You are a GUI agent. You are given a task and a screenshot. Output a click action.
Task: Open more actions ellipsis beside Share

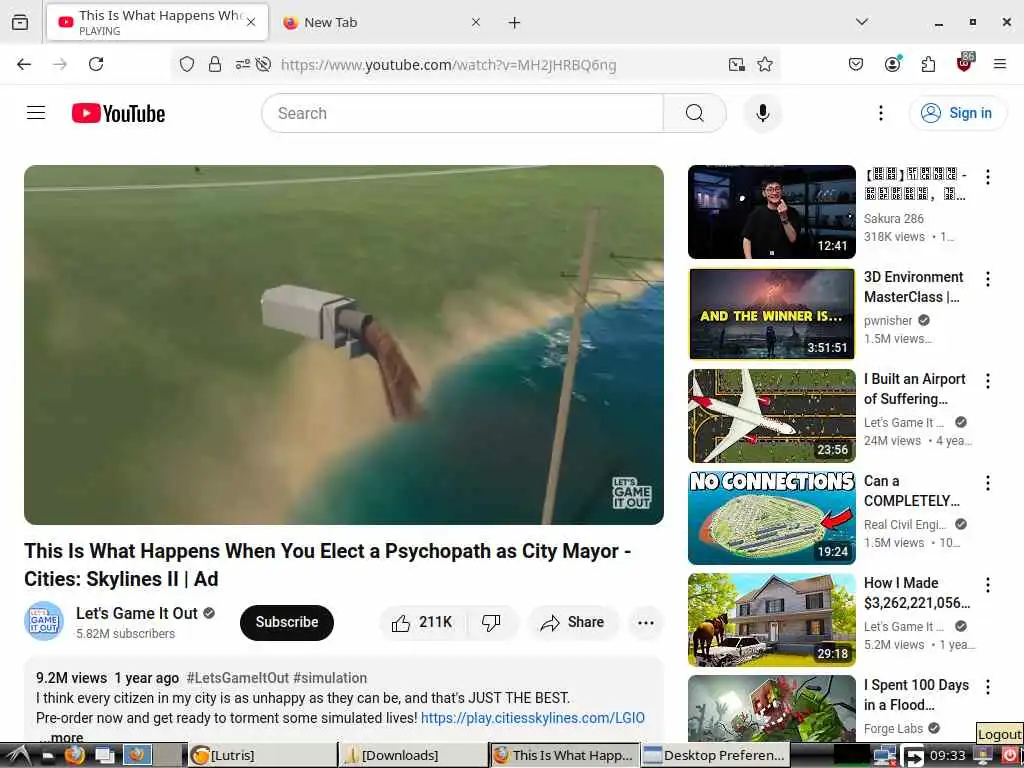coord(645,622)
